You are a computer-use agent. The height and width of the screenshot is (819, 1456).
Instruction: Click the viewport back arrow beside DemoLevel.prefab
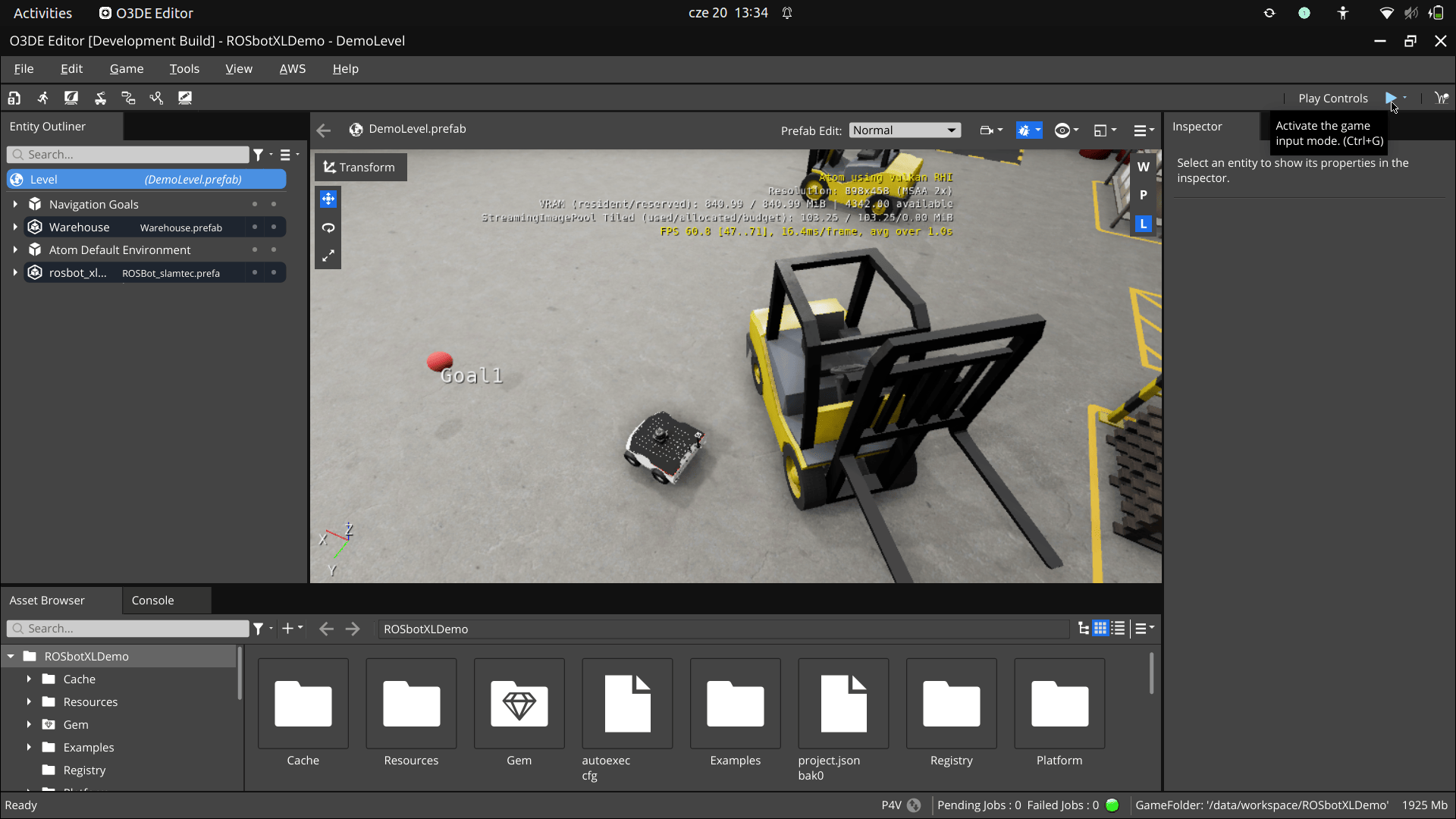[x=324, y=130]
